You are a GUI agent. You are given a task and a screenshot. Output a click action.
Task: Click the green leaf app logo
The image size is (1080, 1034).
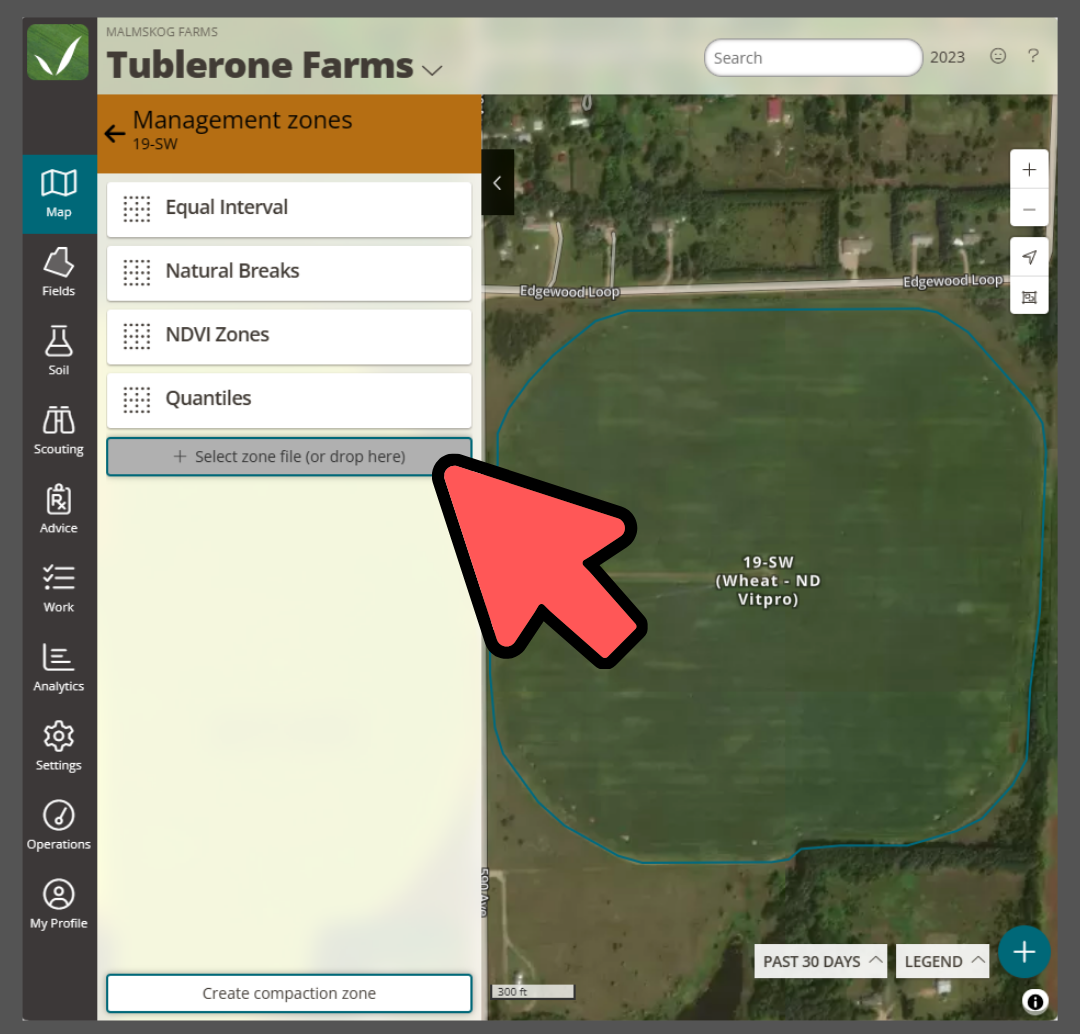pos(58,52)
